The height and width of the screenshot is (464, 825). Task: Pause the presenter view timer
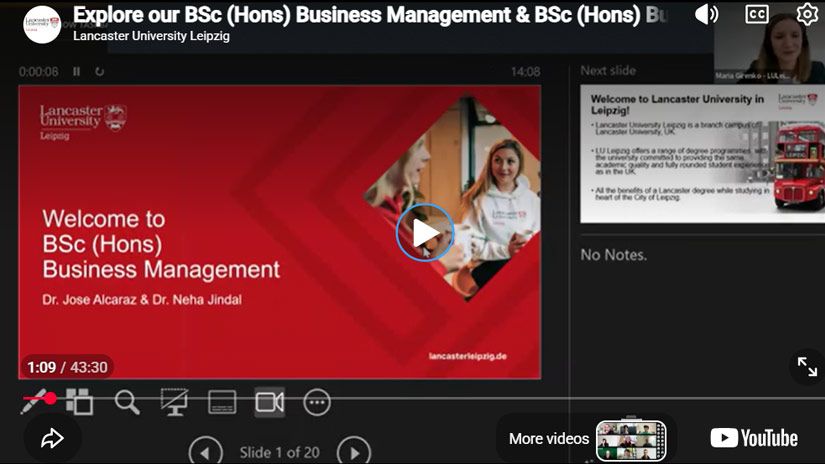[76, 71]
